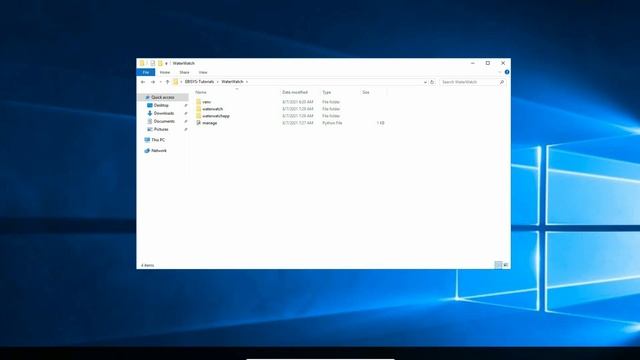Click the waterwatchapp folder icon

coord(198,116)
